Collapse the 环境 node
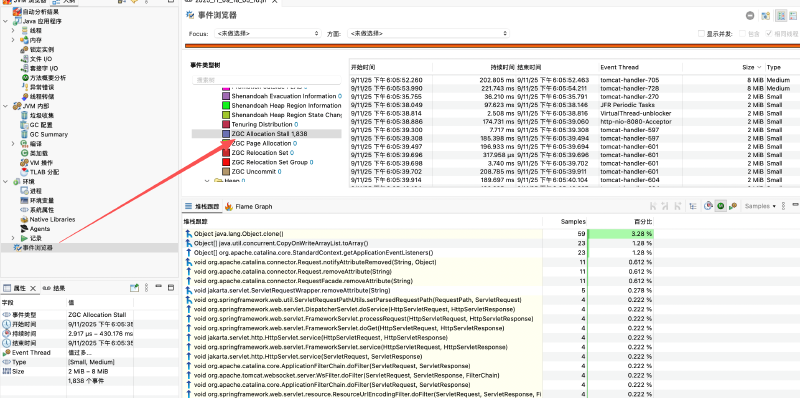 (6, 182)
